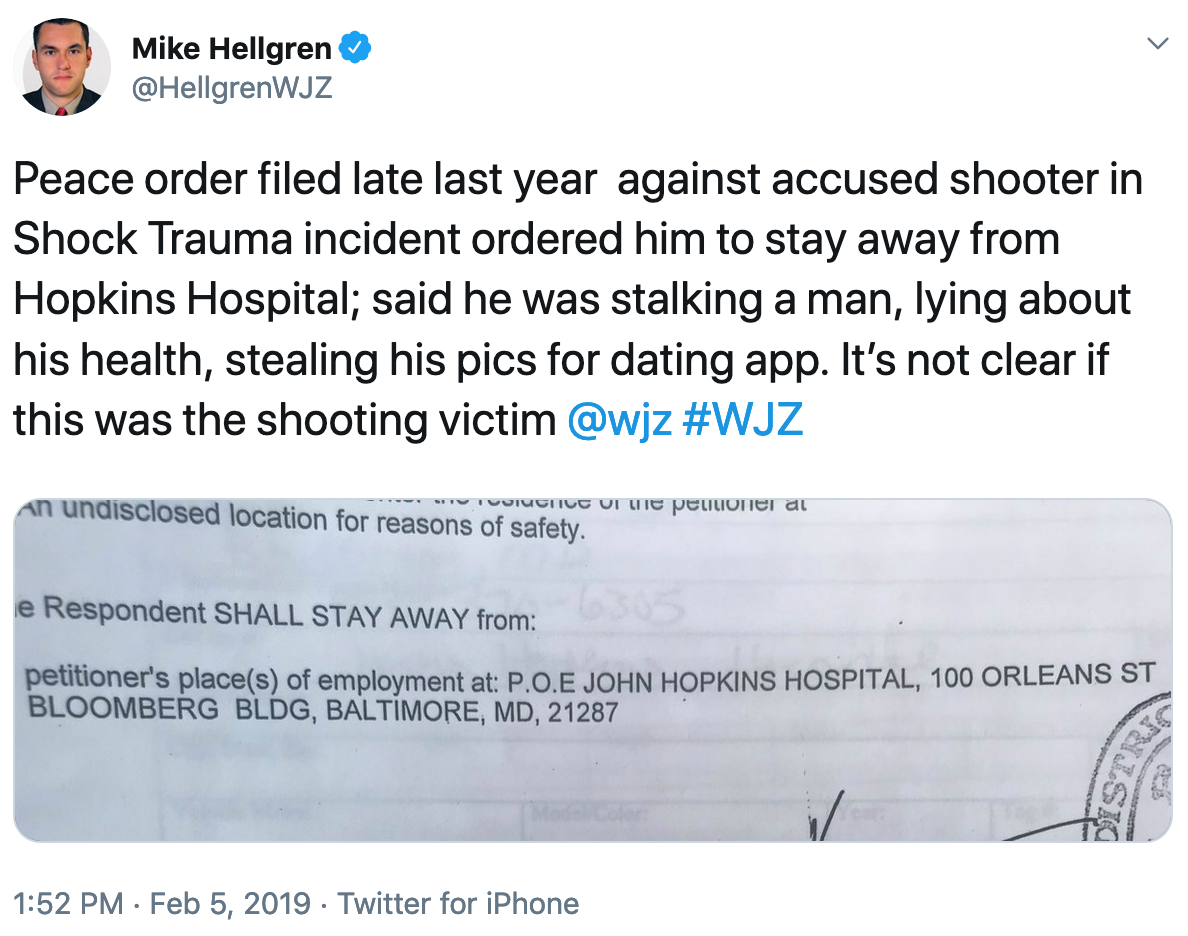Open the #WJZ hashtag
The height and width of the screenshot is (936, 1188).
(743, 420)
